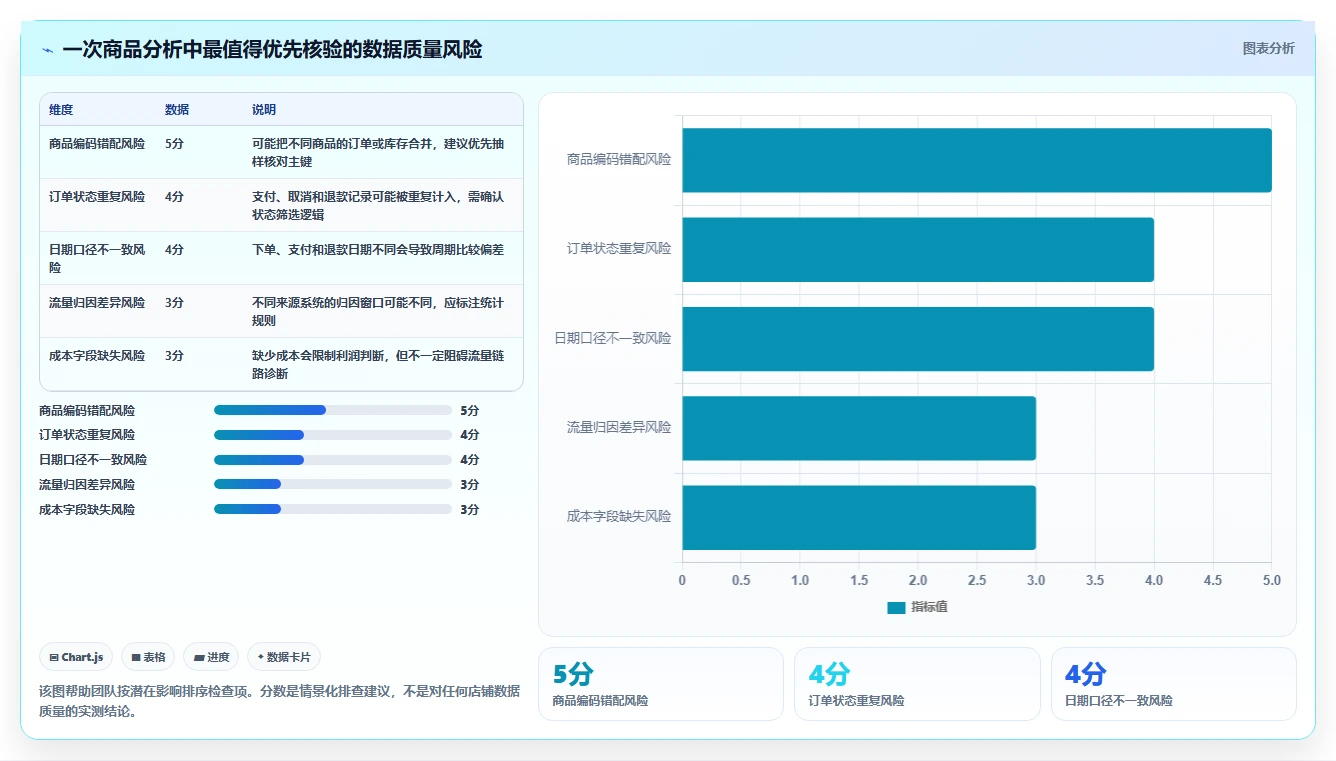
Task: Open the 4分 订单状态重复风险 data card
Action: pyautogui.click(x=917, y=684)
